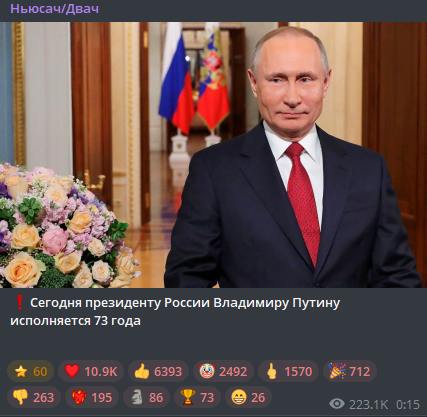The width and height of the screenshot is (427, 417).
Task: Click the middle finger reaction 1570
Action: (289, 371)
